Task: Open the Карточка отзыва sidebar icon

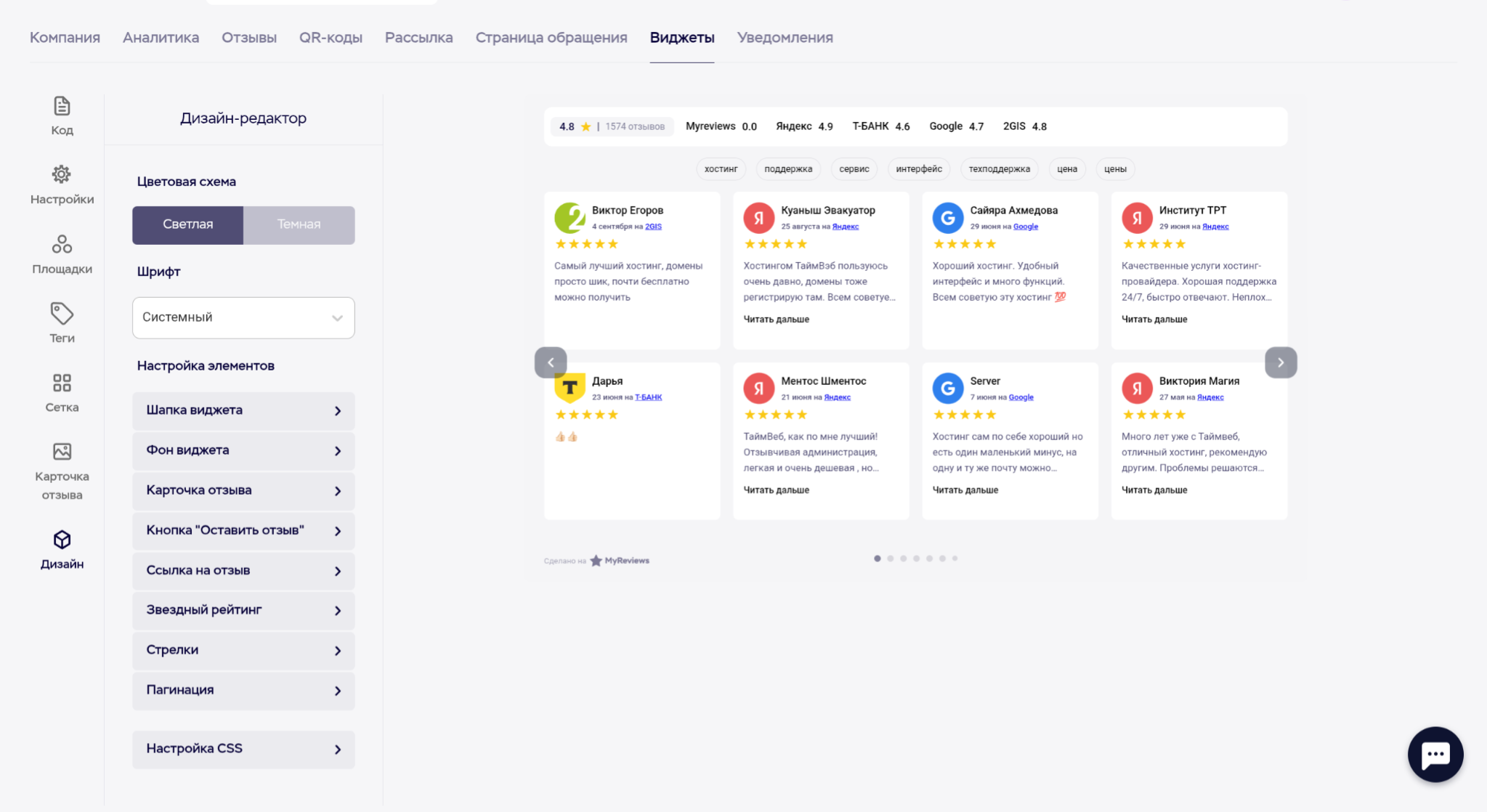Action: tap(62, 452)
